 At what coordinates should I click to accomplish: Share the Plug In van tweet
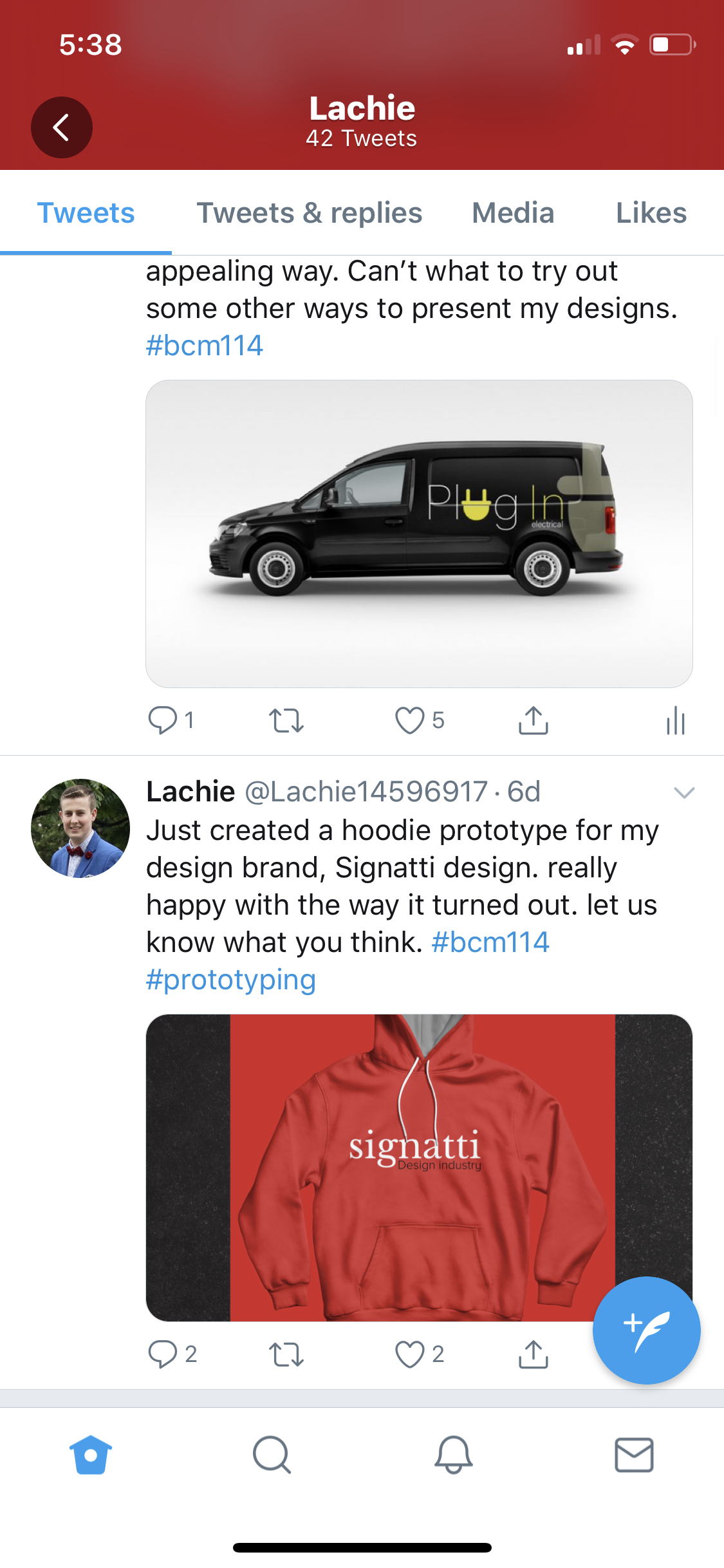pyautogui.click(x=533, y=720)
